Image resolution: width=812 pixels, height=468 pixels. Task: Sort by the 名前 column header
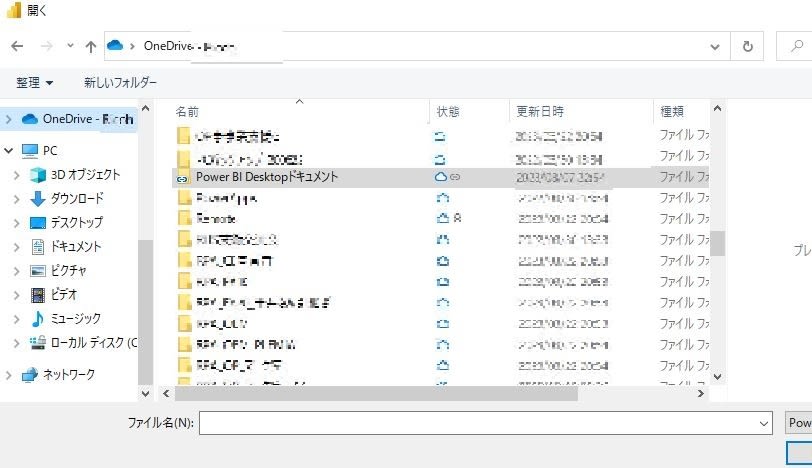click(187, 111)
